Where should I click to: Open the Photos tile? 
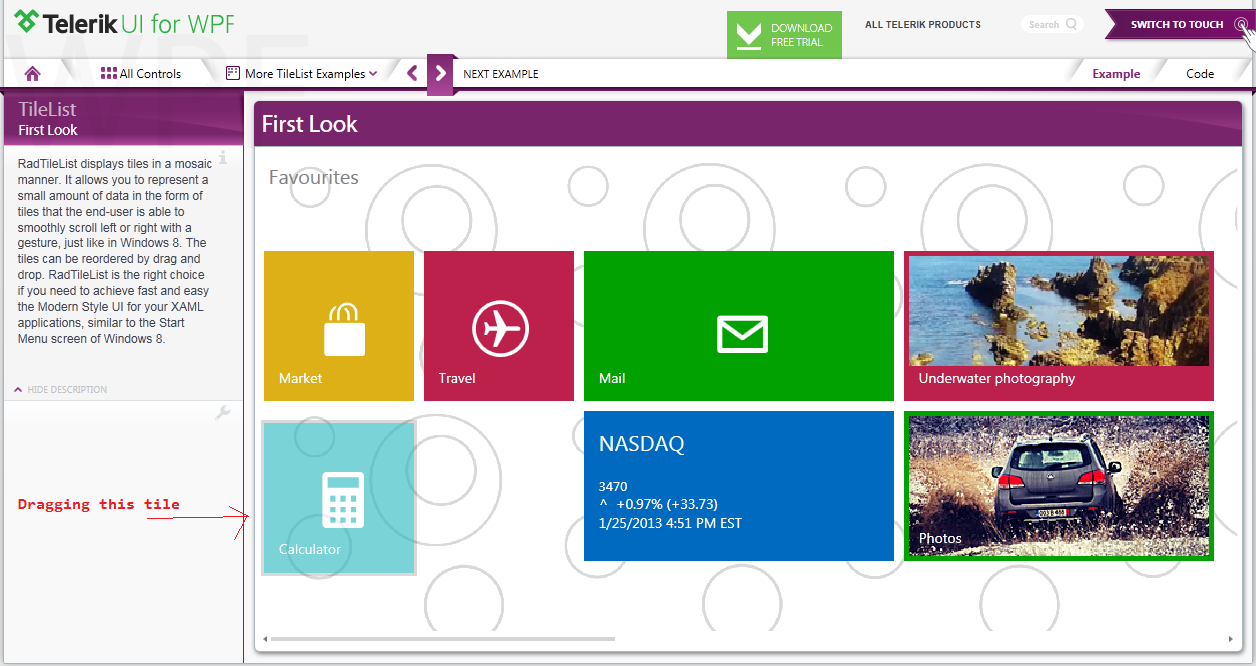[x=1059, y=486]
